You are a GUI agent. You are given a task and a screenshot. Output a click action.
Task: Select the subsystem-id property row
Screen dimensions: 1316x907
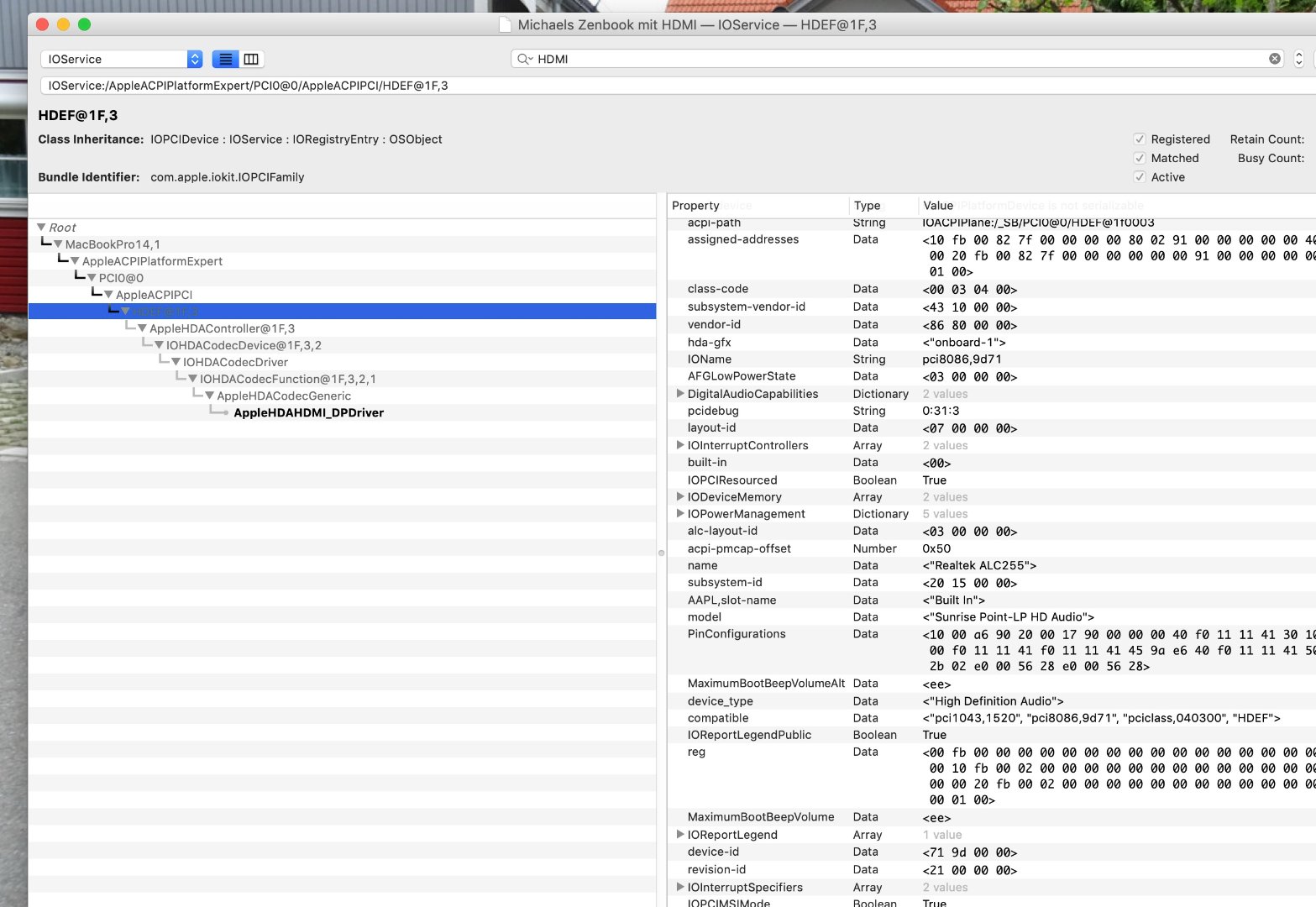992,582
